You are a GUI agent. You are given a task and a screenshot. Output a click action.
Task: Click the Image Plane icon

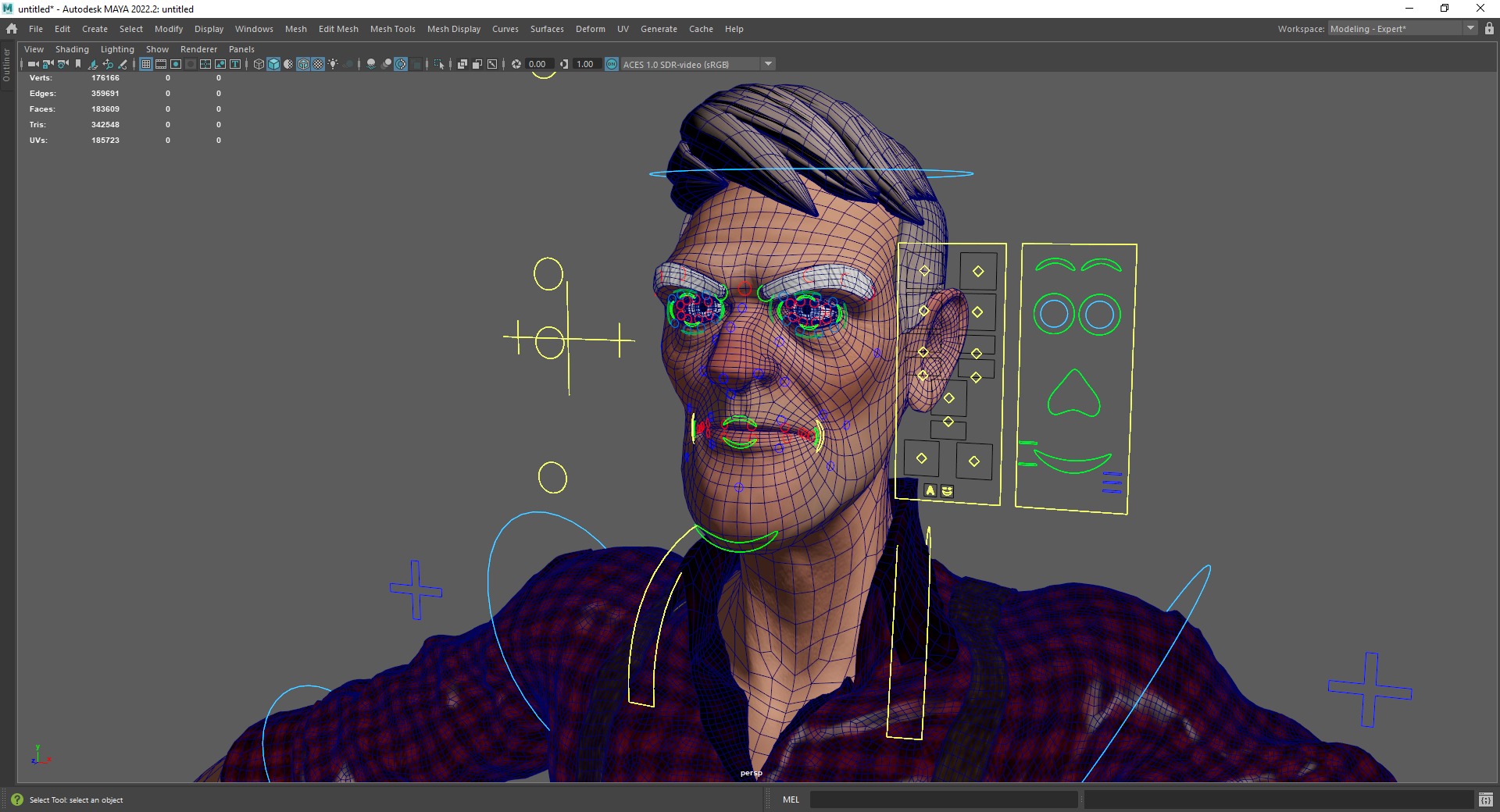tap(93, 64)
